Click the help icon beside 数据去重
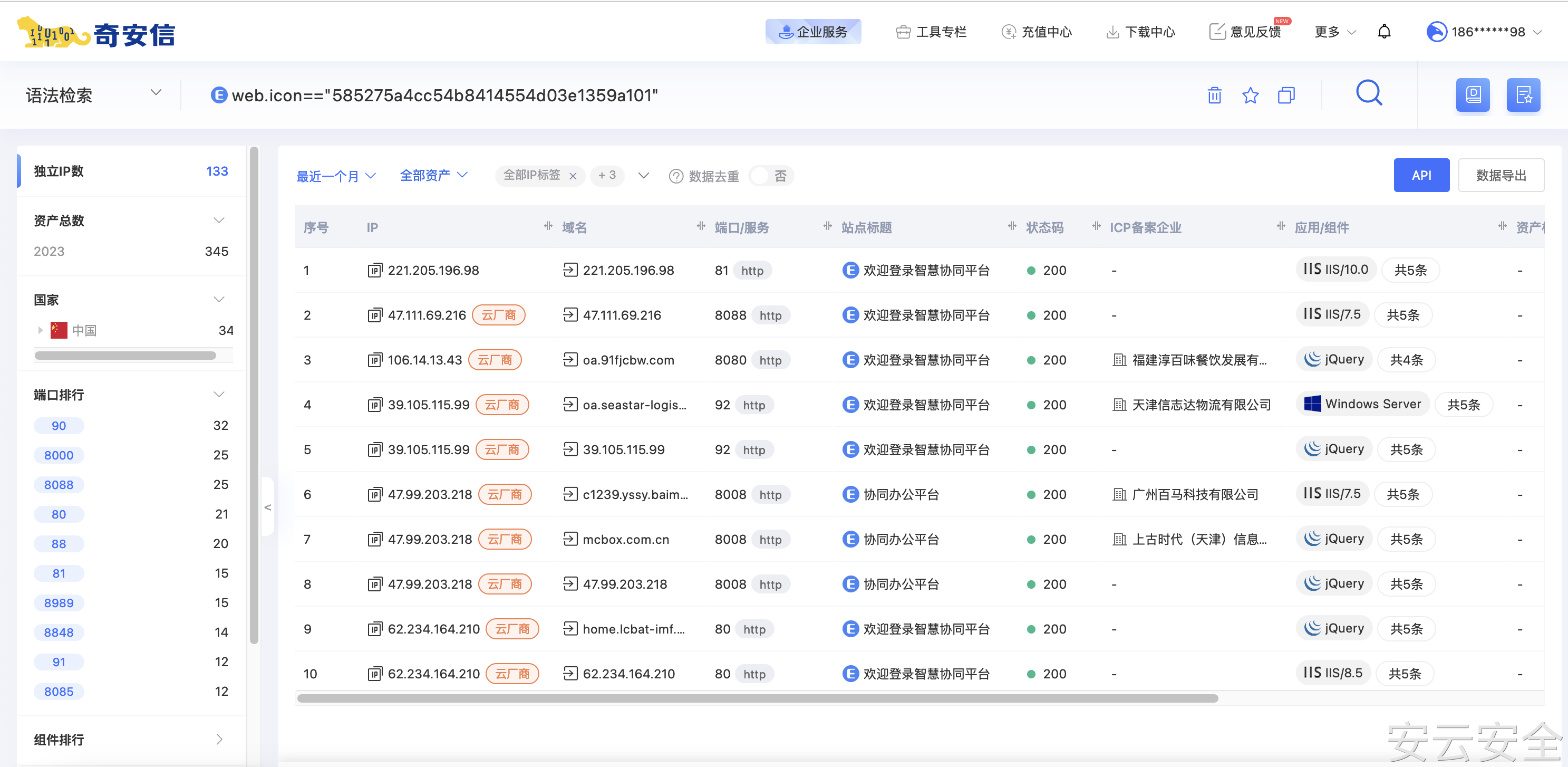 (675, 176)
